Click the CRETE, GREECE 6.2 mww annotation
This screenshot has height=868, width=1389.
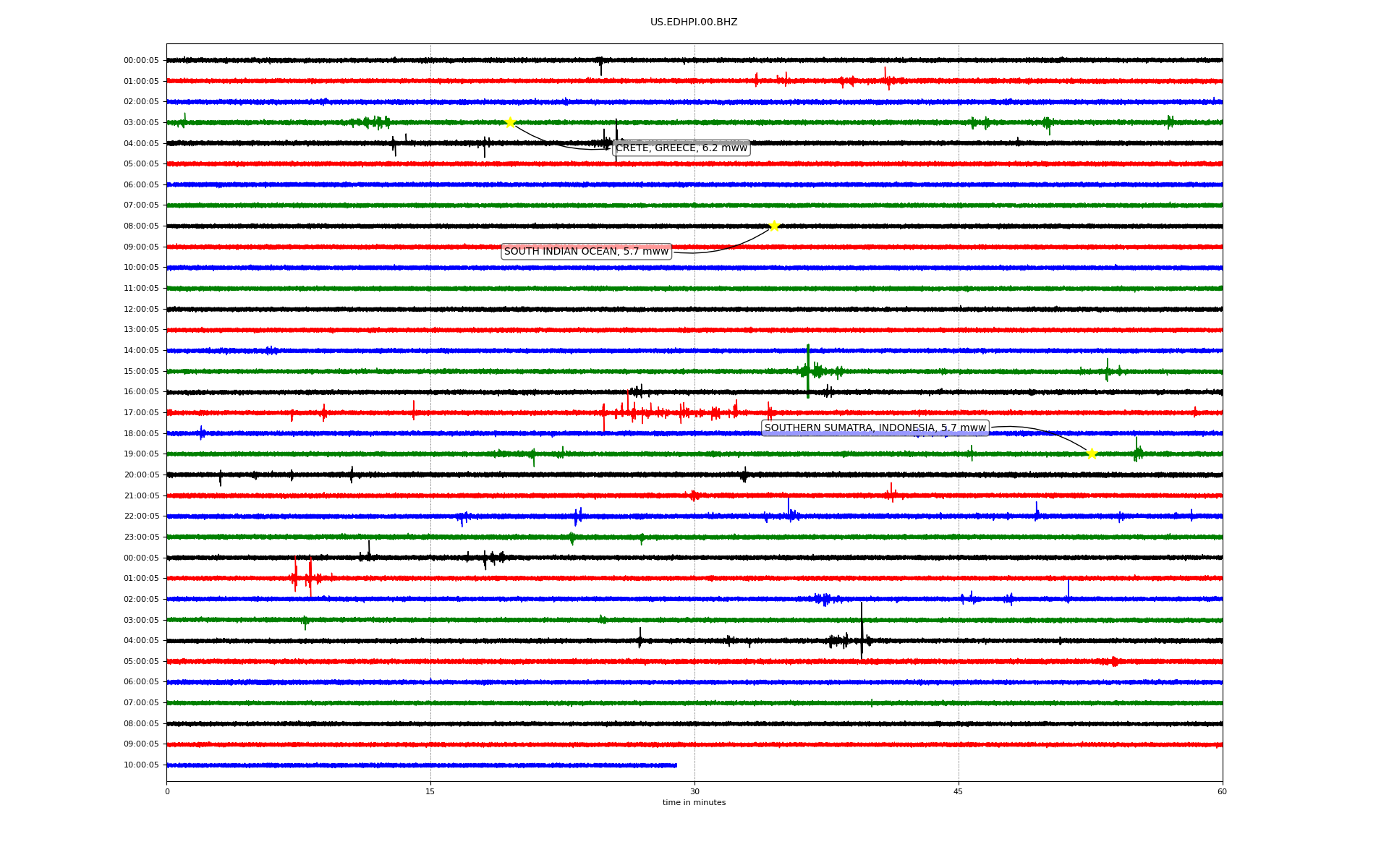(x=681, y=148)
